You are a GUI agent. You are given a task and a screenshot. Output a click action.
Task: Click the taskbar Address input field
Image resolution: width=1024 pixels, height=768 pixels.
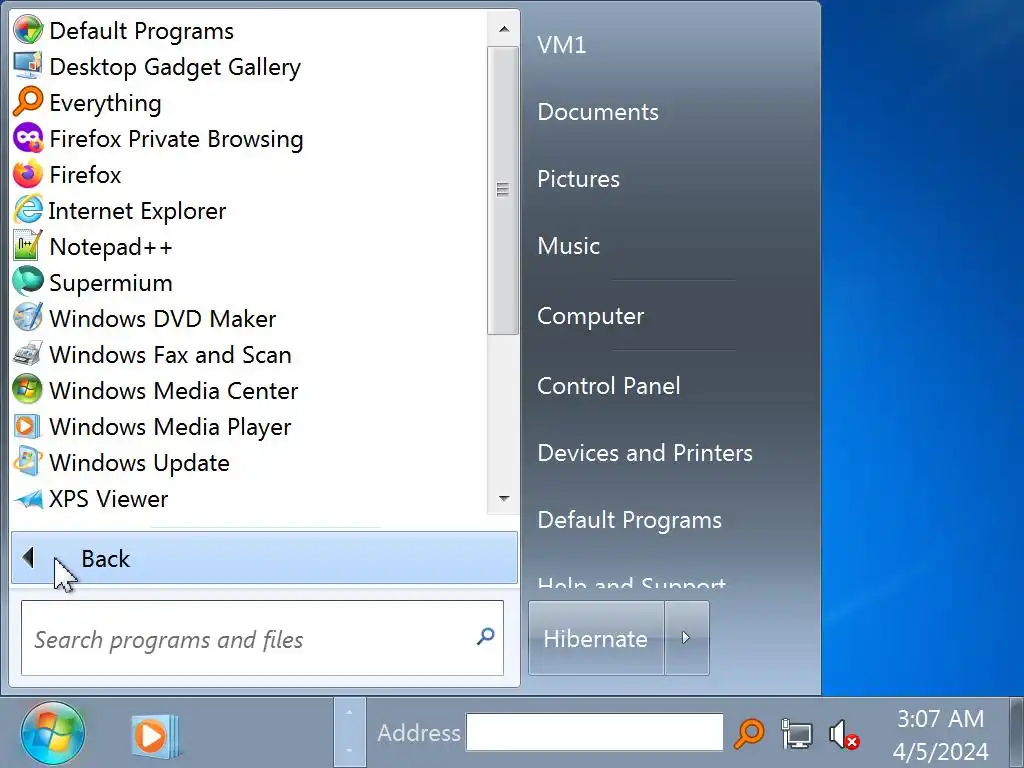(594, 732)
